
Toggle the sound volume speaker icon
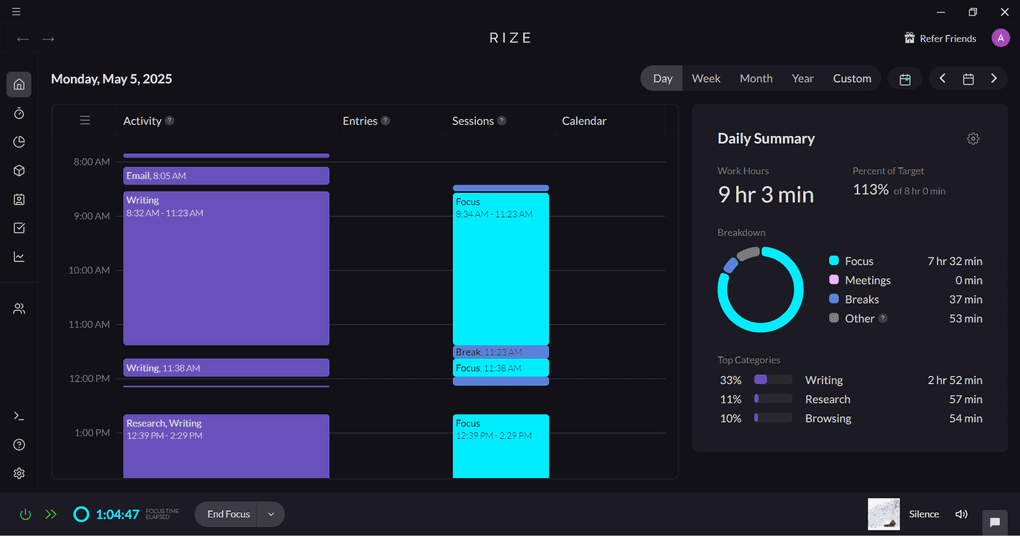point(961,515)
